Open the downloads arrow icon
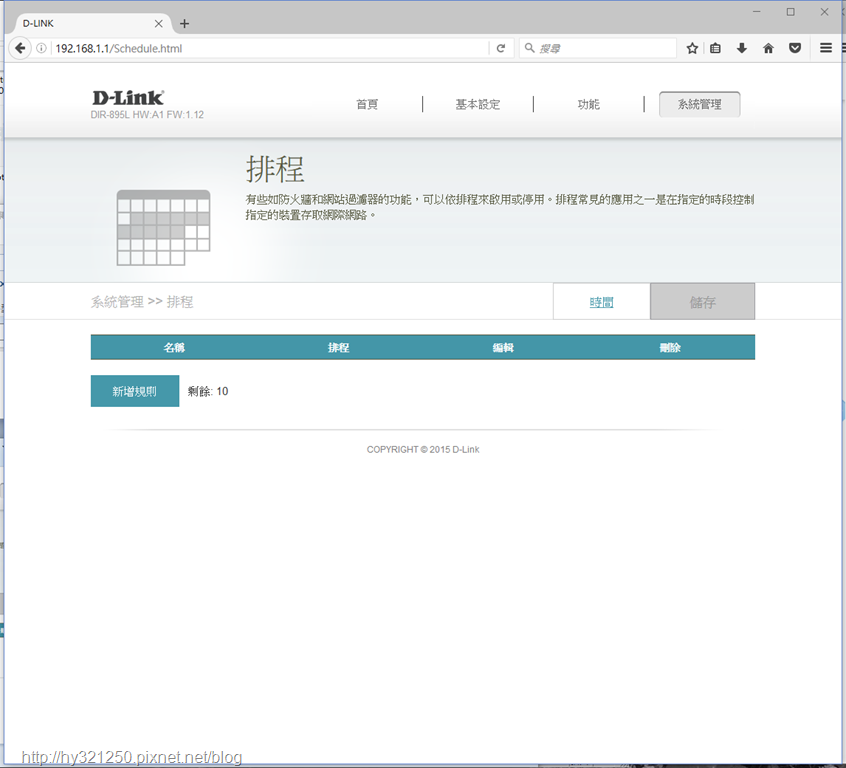The height and width of the screenshot is (768, 846). (x=742, y=48)
